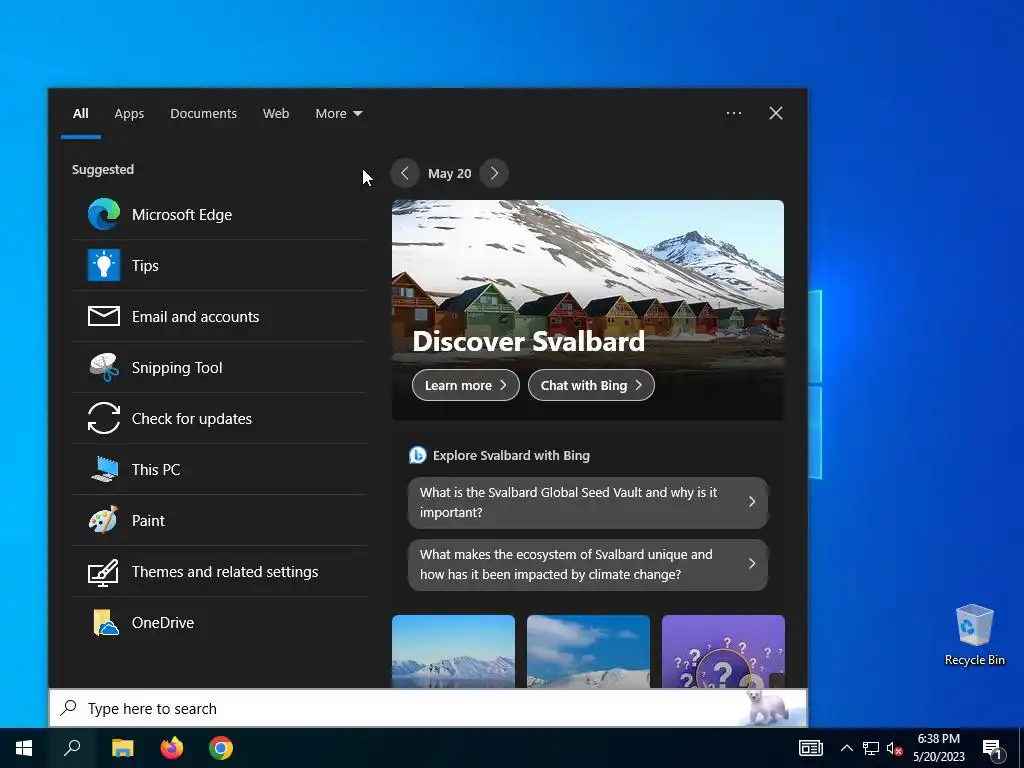Click the Email and accounts envelope icon
Screen dimensions: 1024x768
tap(104, 316)
